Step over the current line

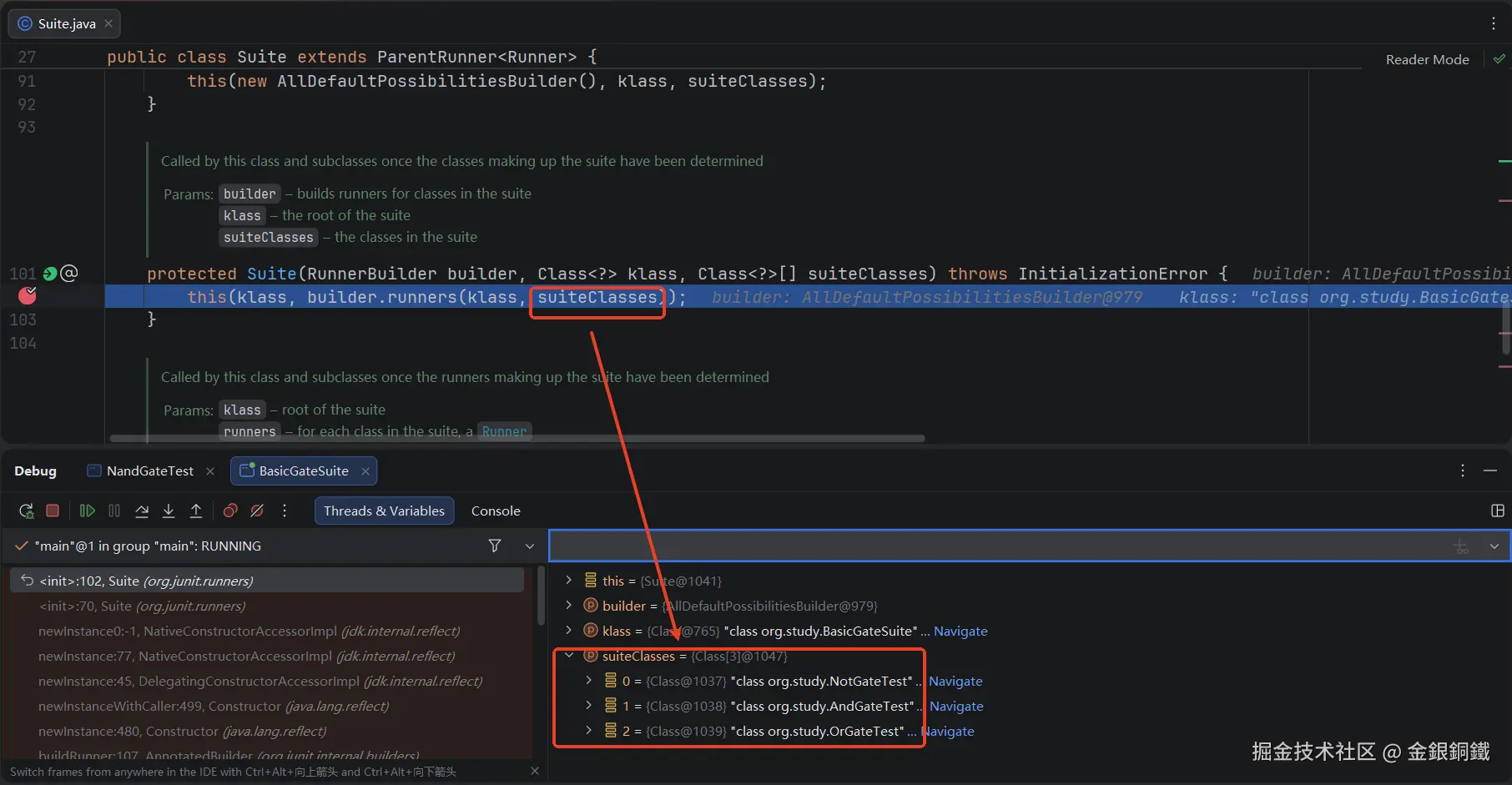(x=142, y=511)
